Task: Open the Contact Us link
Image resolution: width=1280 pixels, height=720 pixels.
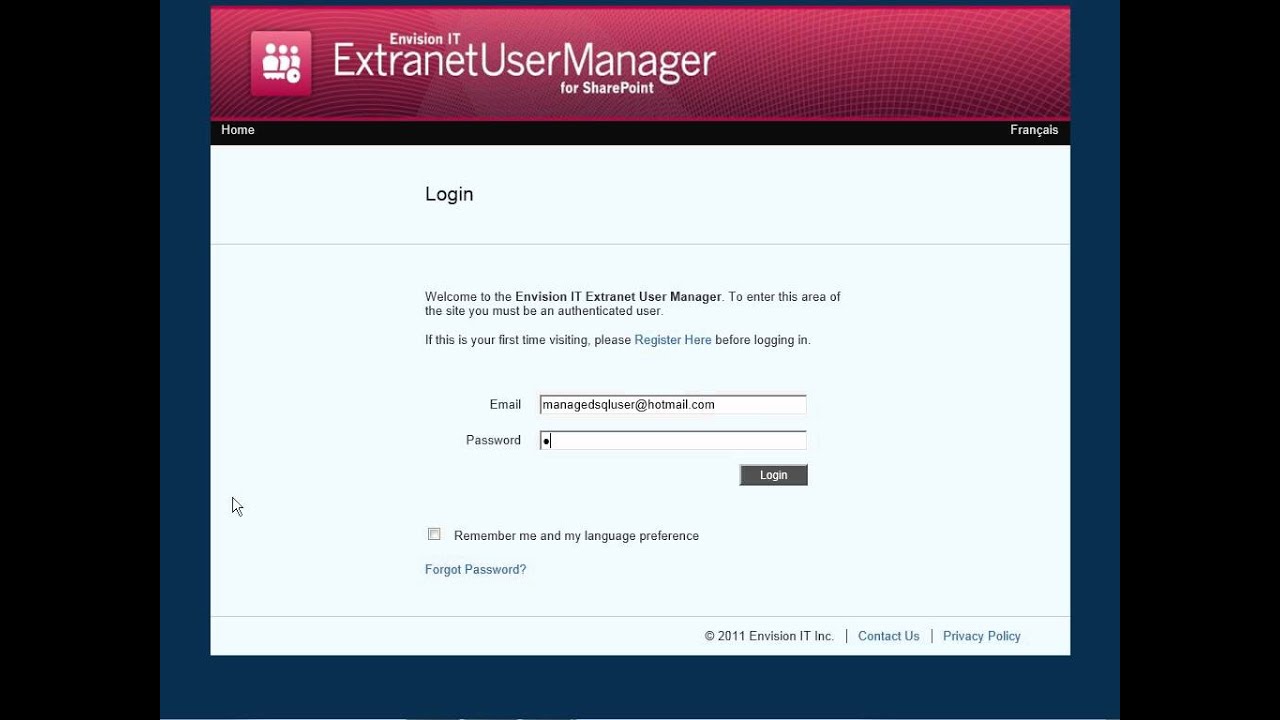Action: point(888,636)
